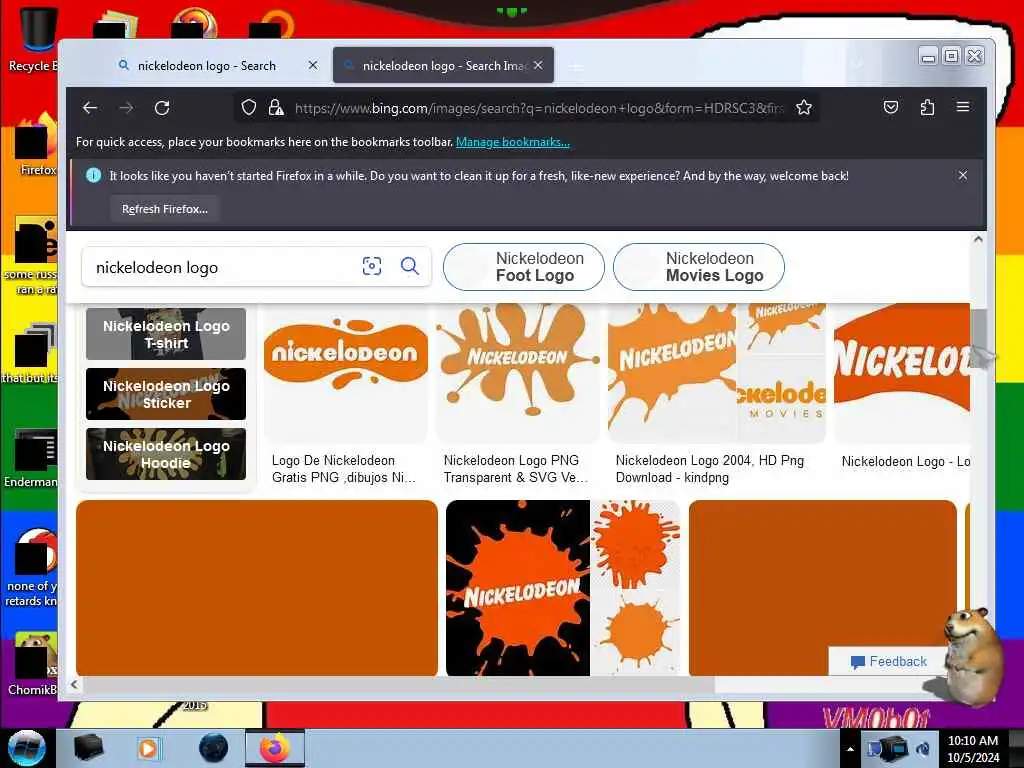Select the ChomikBox desktop icon

click(33, 664)
